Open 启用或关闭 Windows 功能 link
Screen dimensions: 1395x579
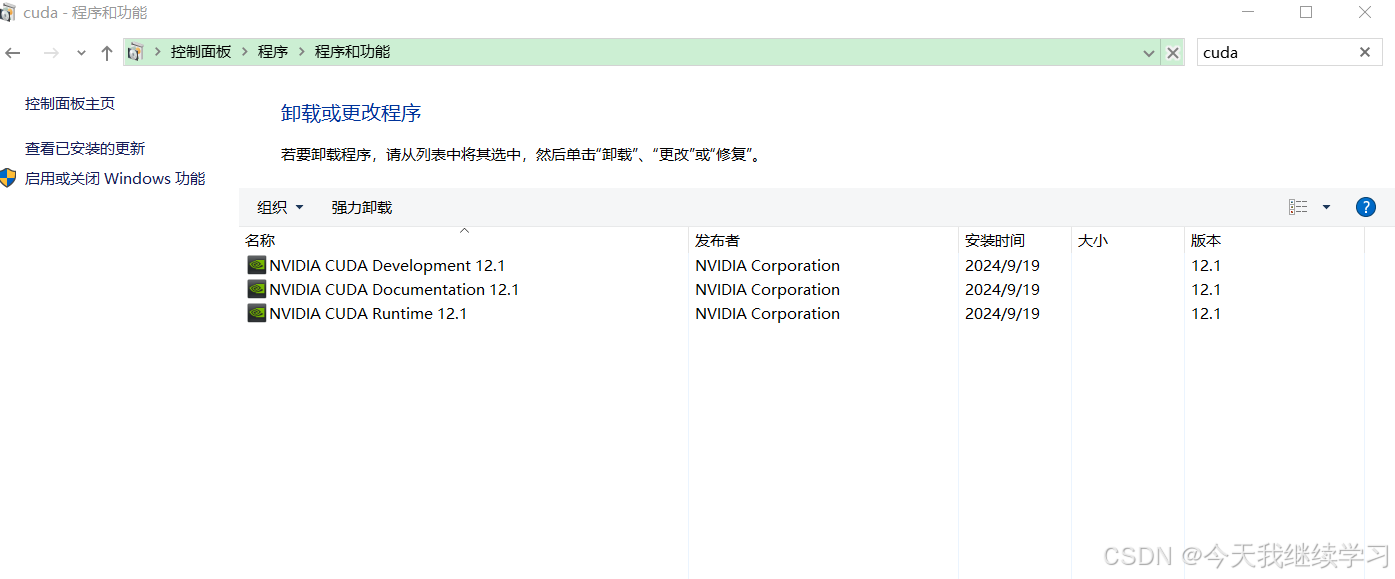115,179
